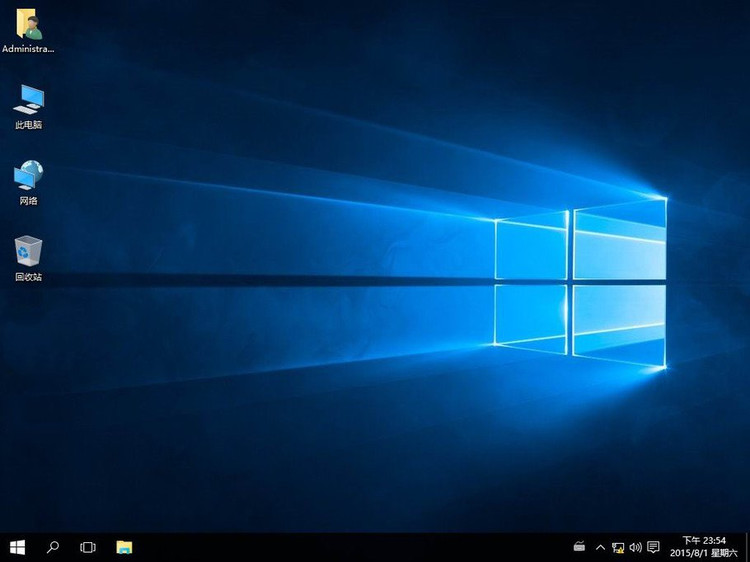Open taskbar search magnifier
The width and height of the screenshot is (750, 562).
click(x=53, y=547)
